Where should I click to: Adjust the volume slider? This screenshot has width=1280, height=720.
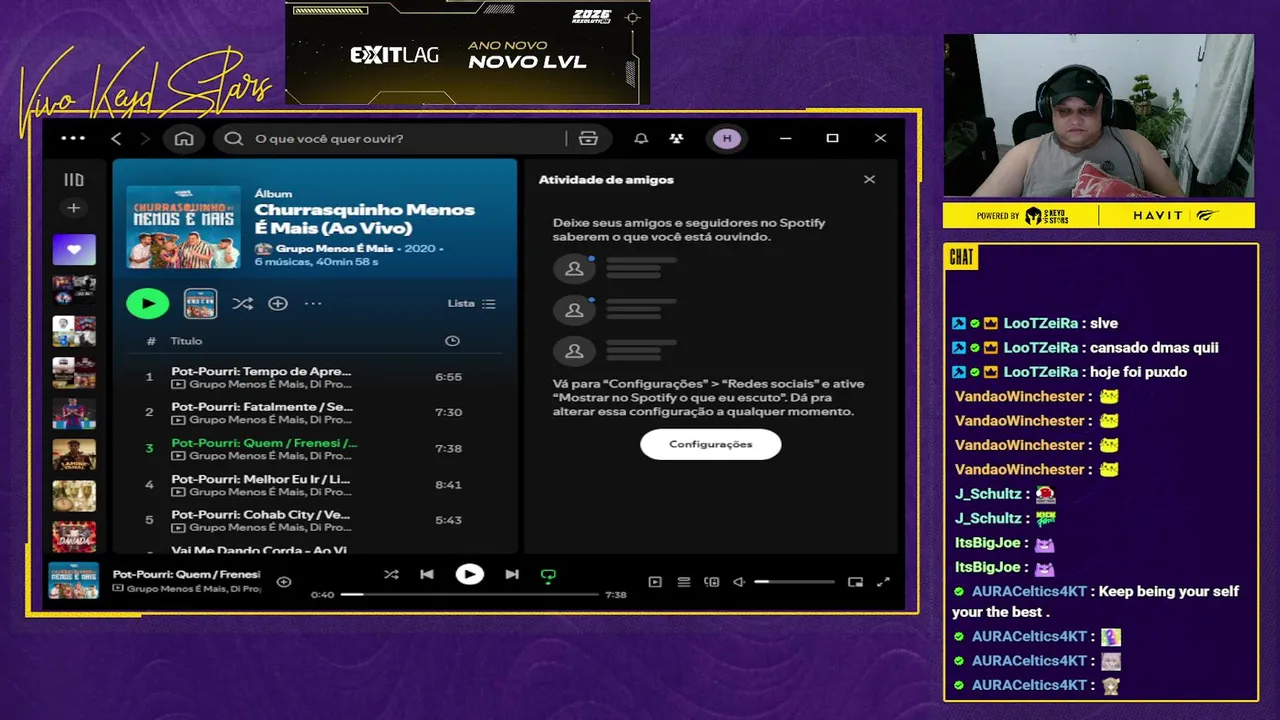pos(794,581)
